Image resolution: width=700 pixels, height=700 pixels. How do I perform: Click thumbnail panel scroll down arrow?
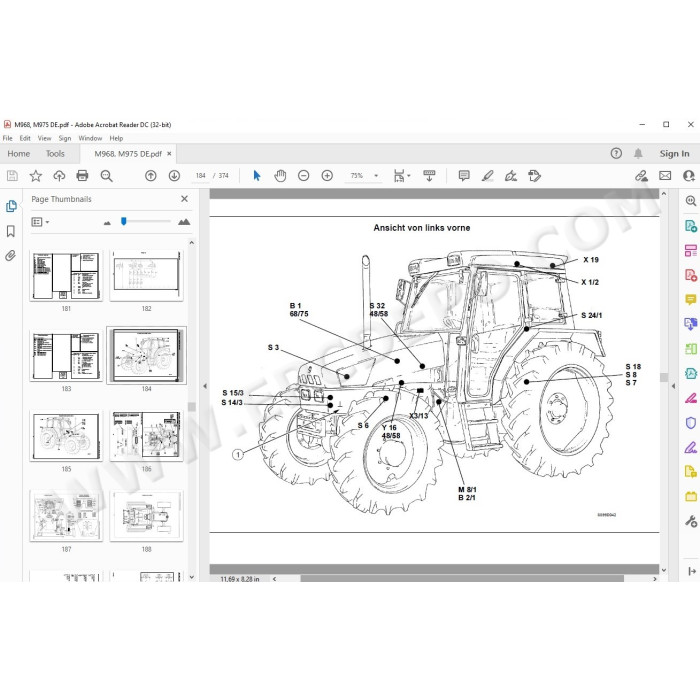(x=192, y=577)
